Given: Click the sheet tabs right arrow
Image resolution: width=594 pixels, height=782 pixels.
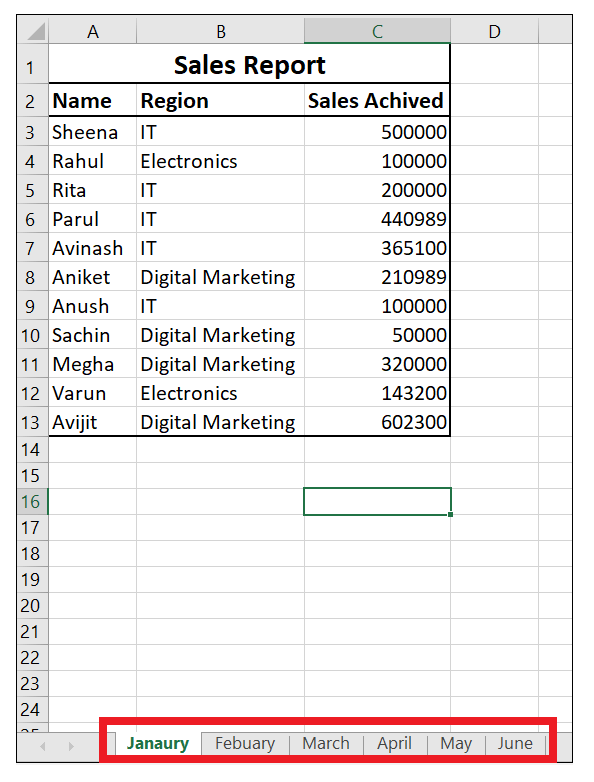Looking at the screenshot, I should (x=71, y=746).
